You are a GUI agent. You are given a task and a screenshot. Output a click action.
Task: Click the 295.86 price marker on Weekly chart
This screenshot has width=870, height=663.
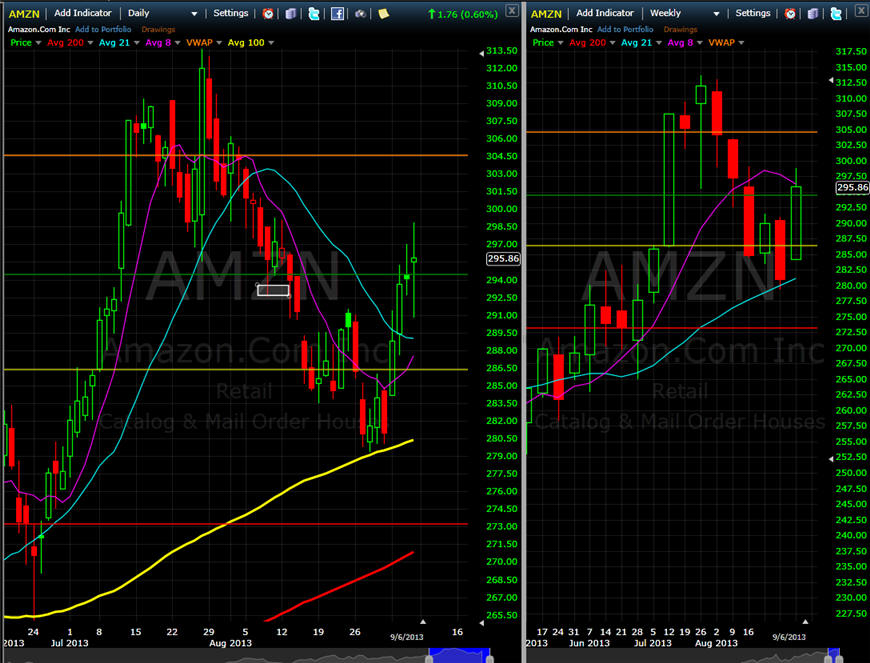[852, 188]
